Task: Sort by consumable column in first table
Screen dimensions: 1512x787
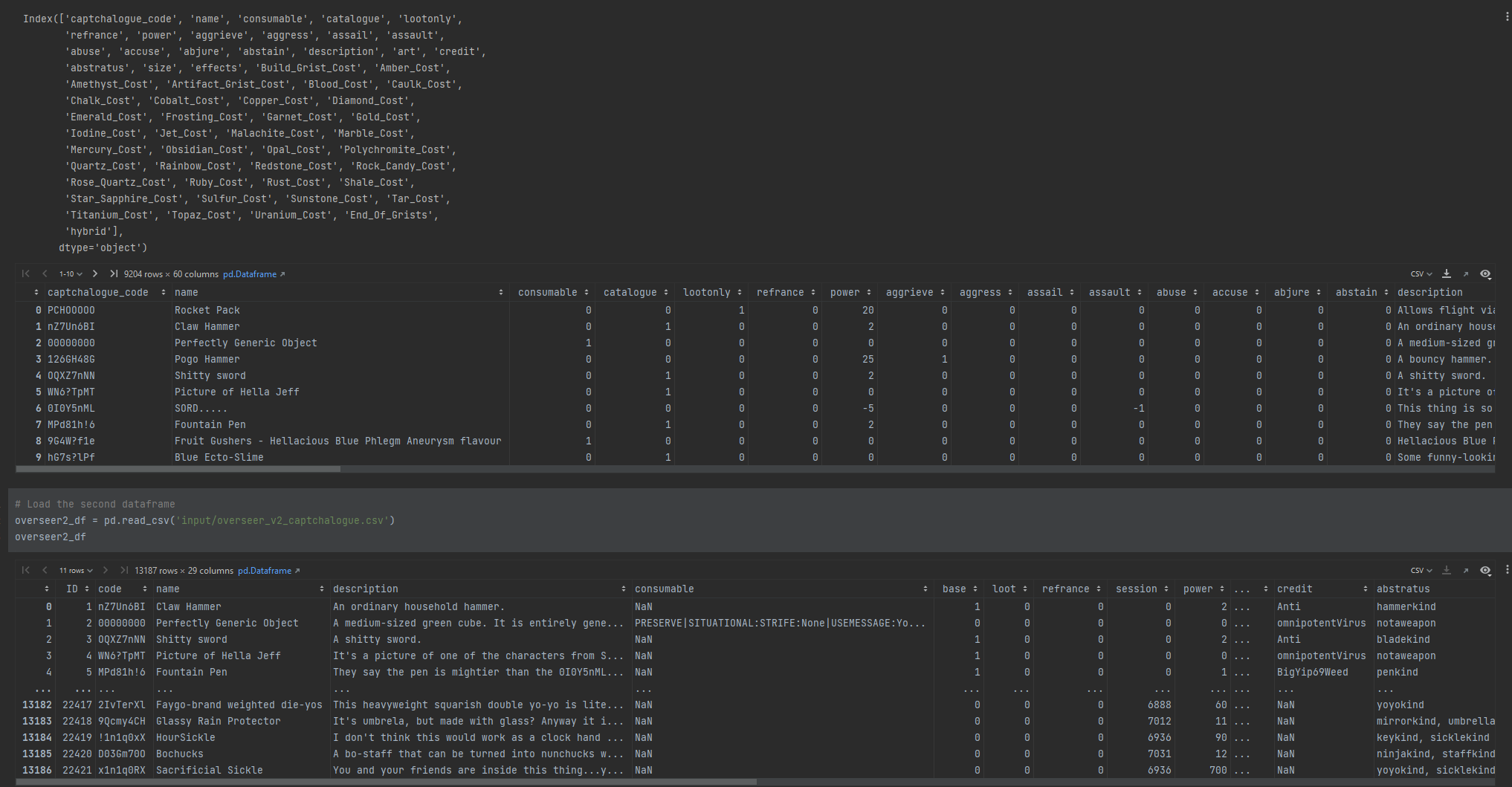Action: [x=587, y=293]
